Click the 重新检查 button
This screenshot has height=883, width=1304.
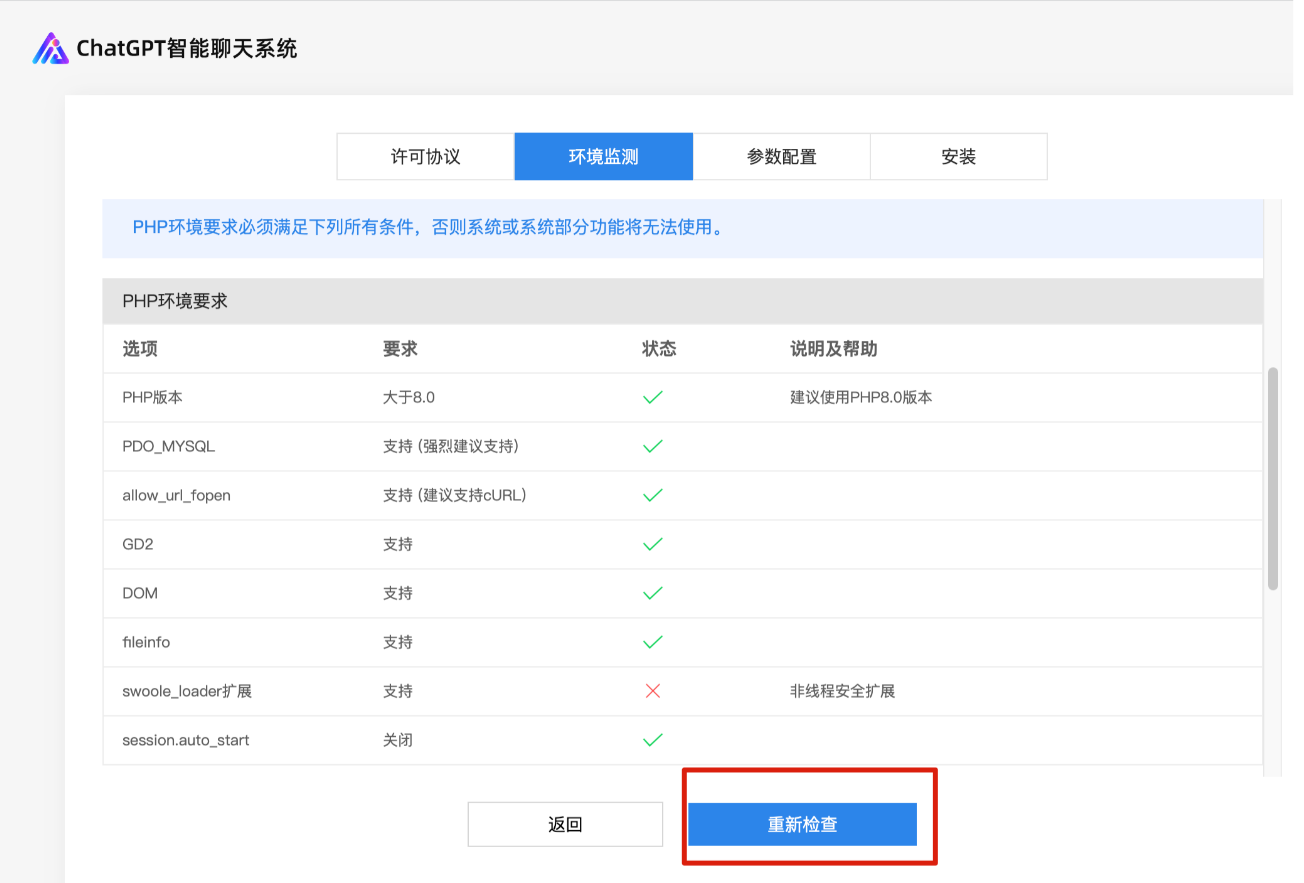(x=802, y=825)
